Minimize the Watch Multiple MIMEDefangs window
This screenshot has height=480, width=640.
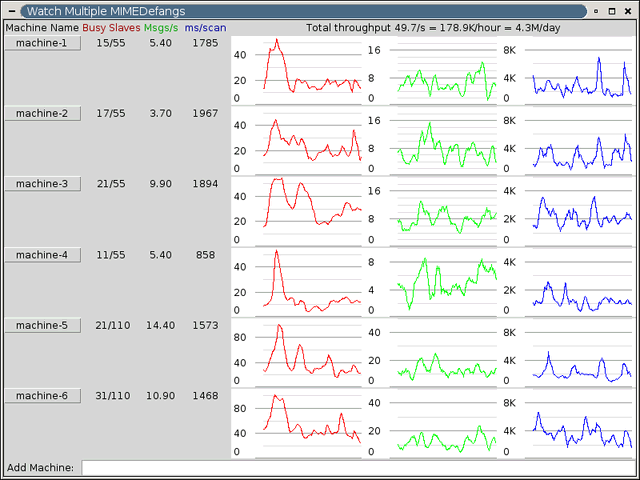595,10
